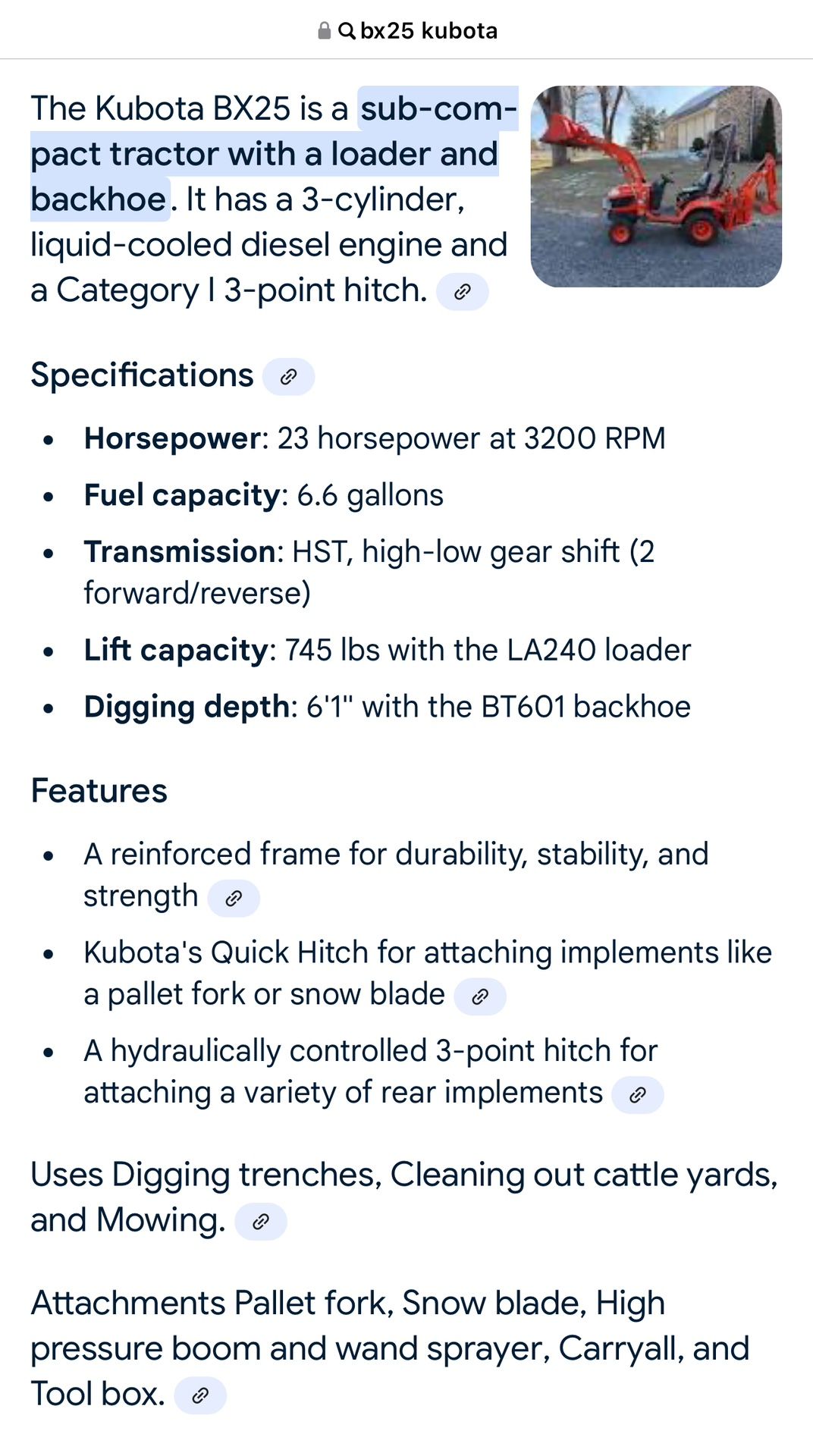The width and height of the screenshot is (813, 1456).
Task: Click the padlock security icon in address bar
Action: [x=324, y=30]
